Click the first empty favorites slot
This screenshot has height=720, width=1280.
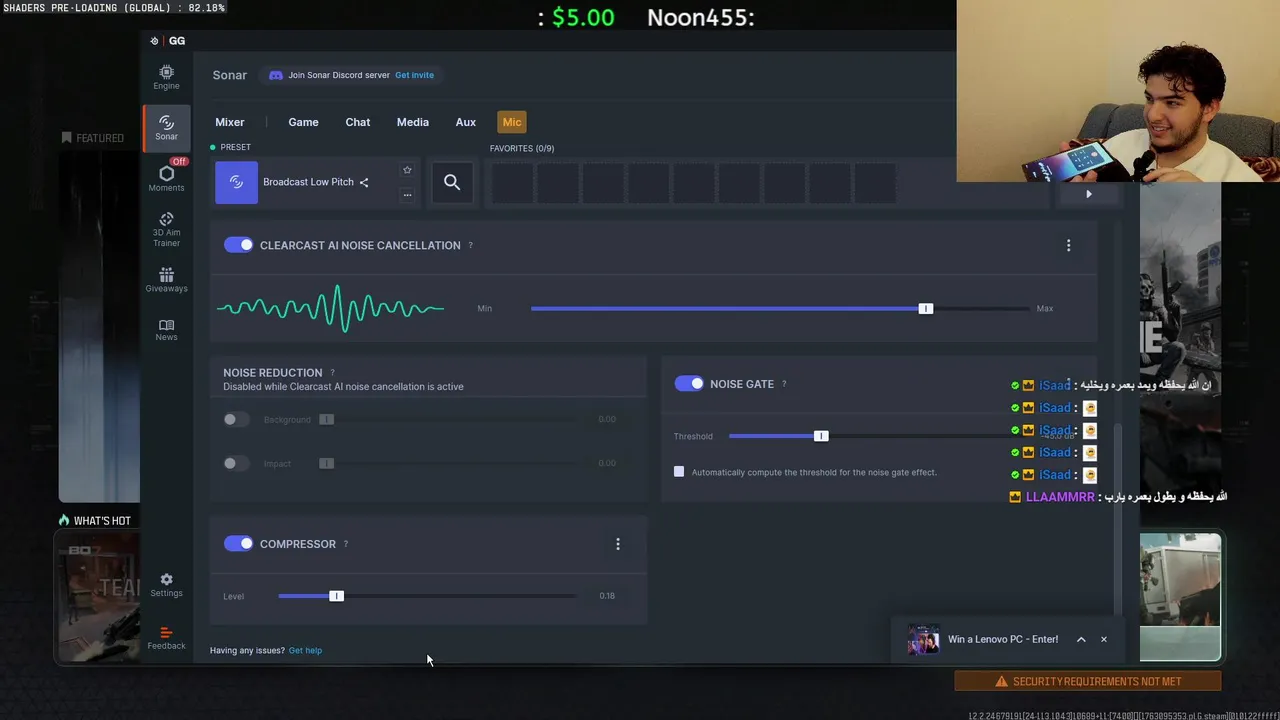(x=512, y=182)
